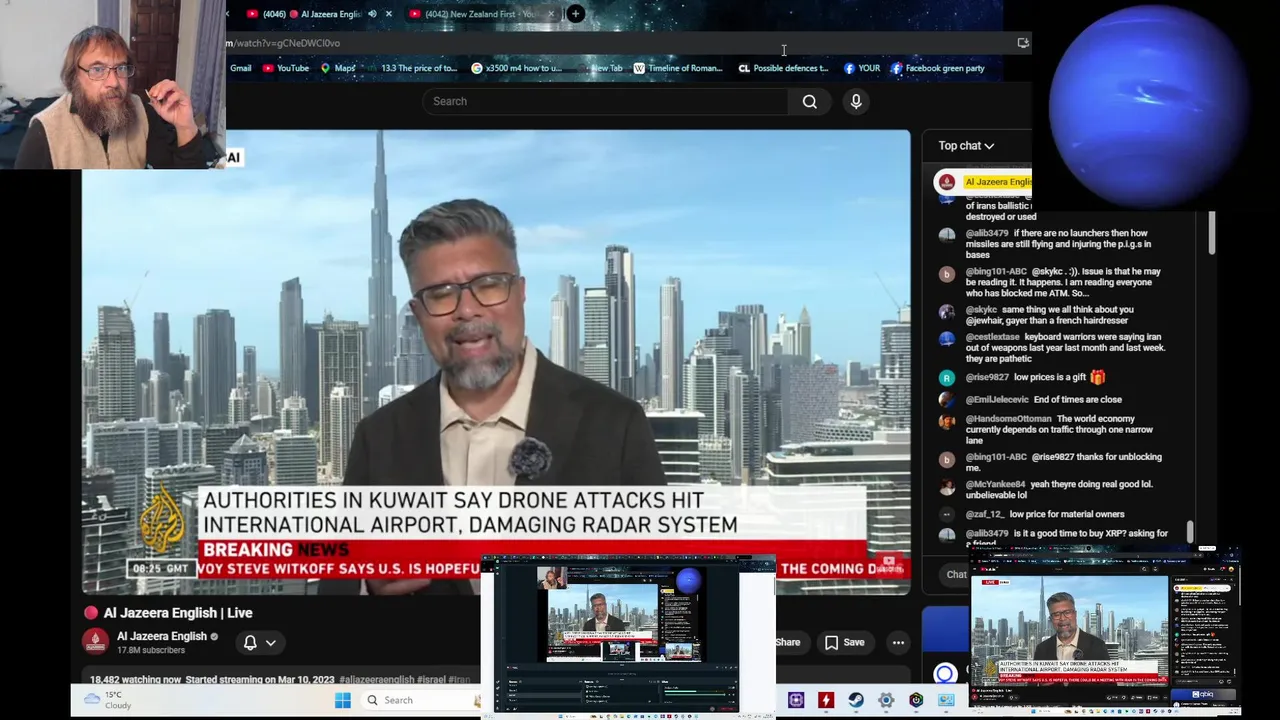Click the browser address bar URL

283,43
